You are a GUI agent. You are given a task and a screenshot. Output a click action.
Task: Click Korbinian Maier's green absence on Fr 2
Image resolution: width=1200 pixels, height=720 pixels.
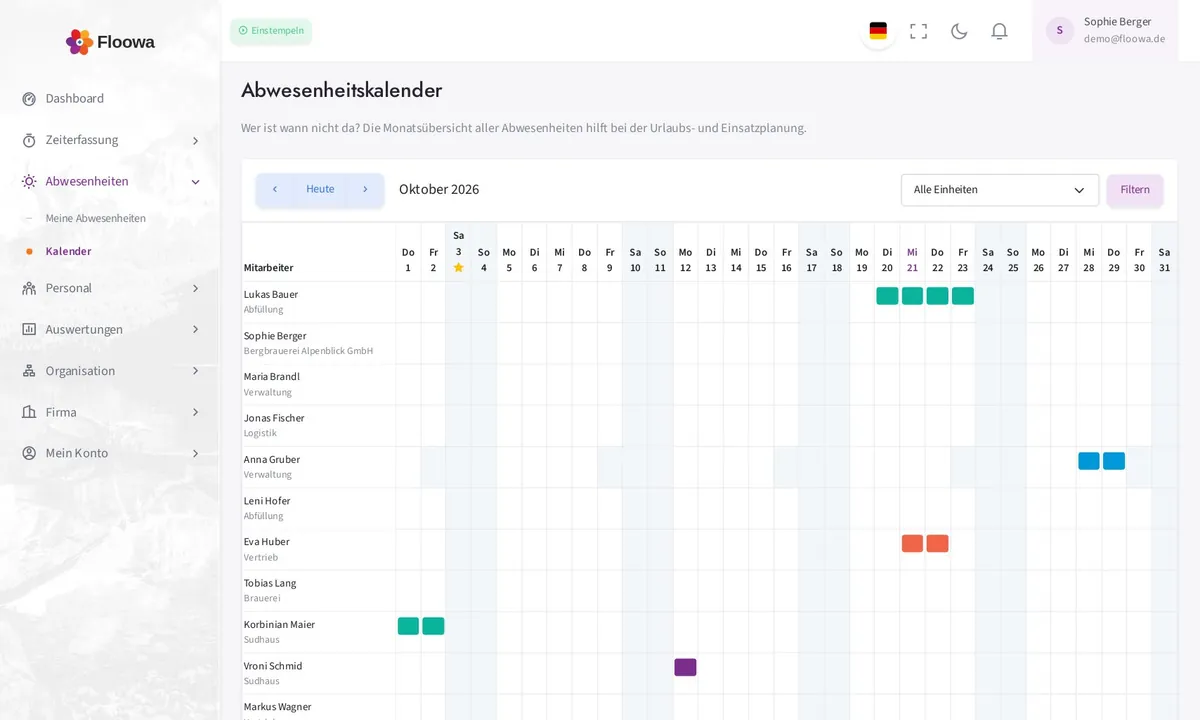433,626
